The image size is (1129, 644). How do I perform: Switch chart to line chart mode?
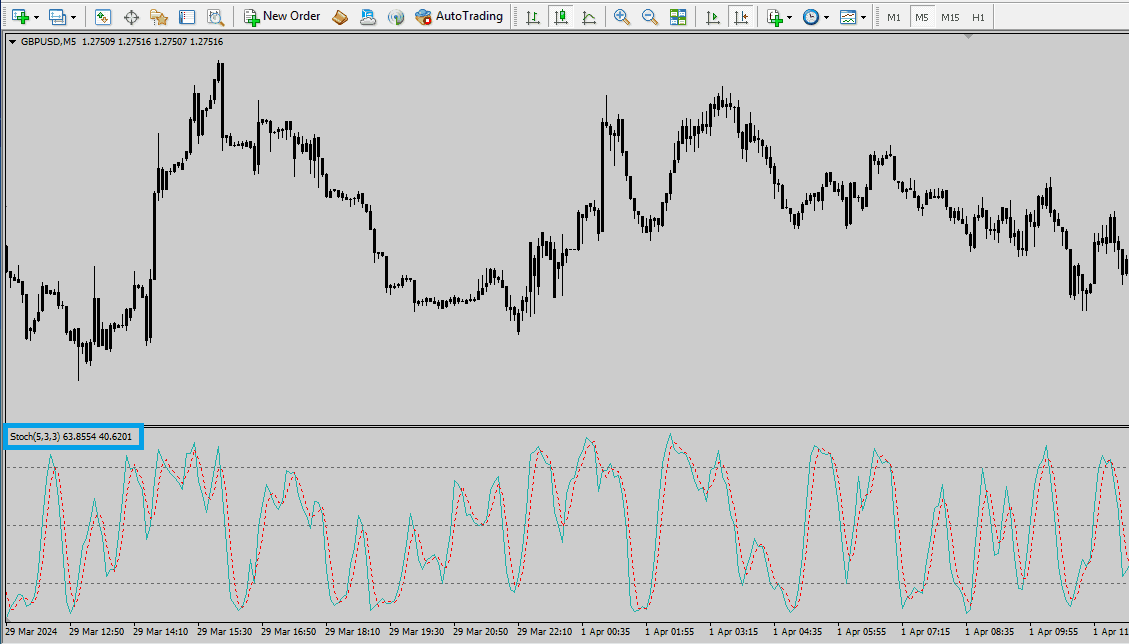[x=589, y=17]
